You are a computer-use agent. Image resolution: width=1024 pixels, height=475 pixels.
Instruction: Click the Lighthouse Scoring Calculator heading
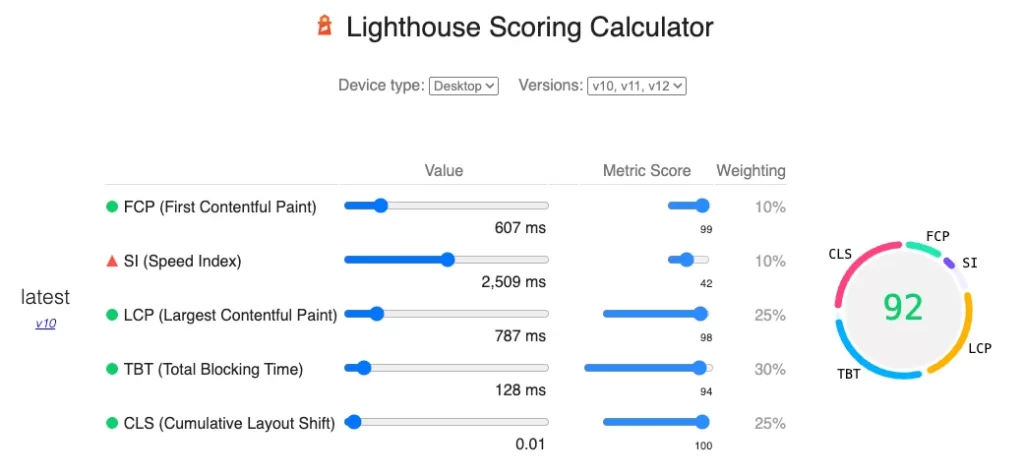(x=530, y=27)
